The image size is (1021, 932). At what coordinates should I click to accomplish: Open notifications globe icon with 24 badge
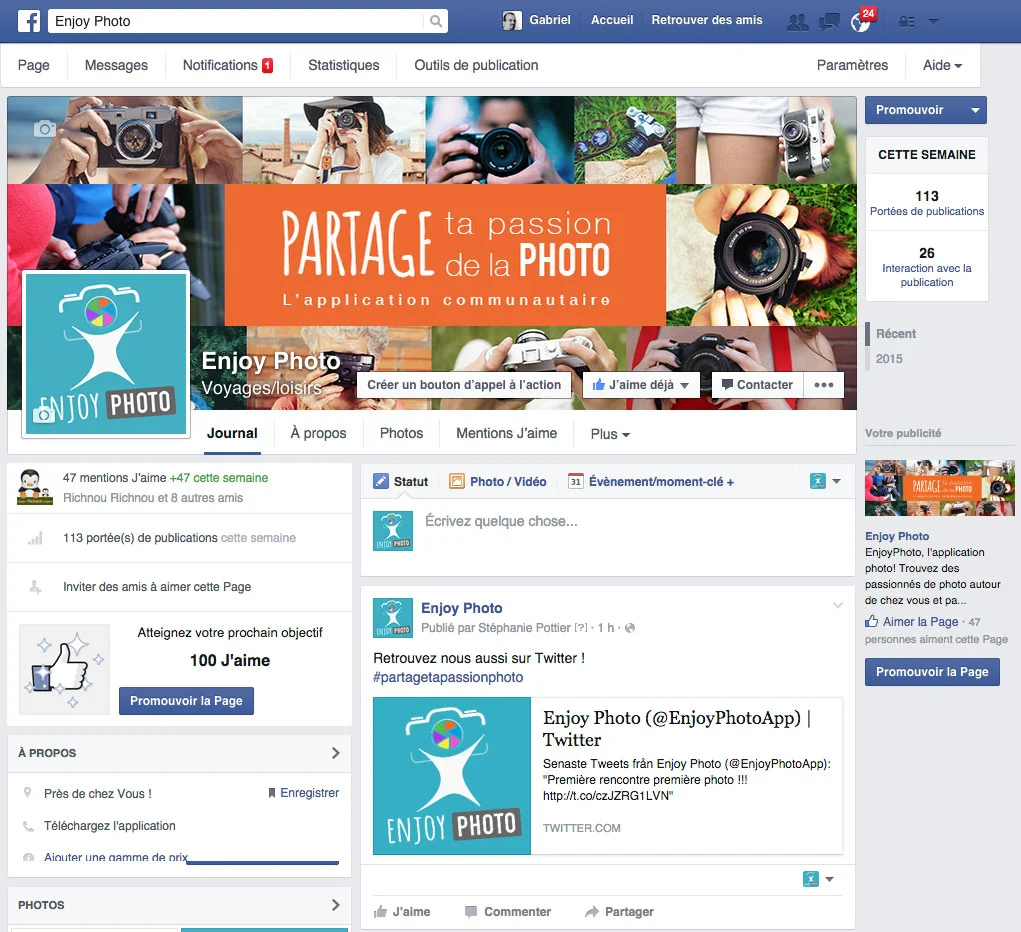[x=860, y=21]
